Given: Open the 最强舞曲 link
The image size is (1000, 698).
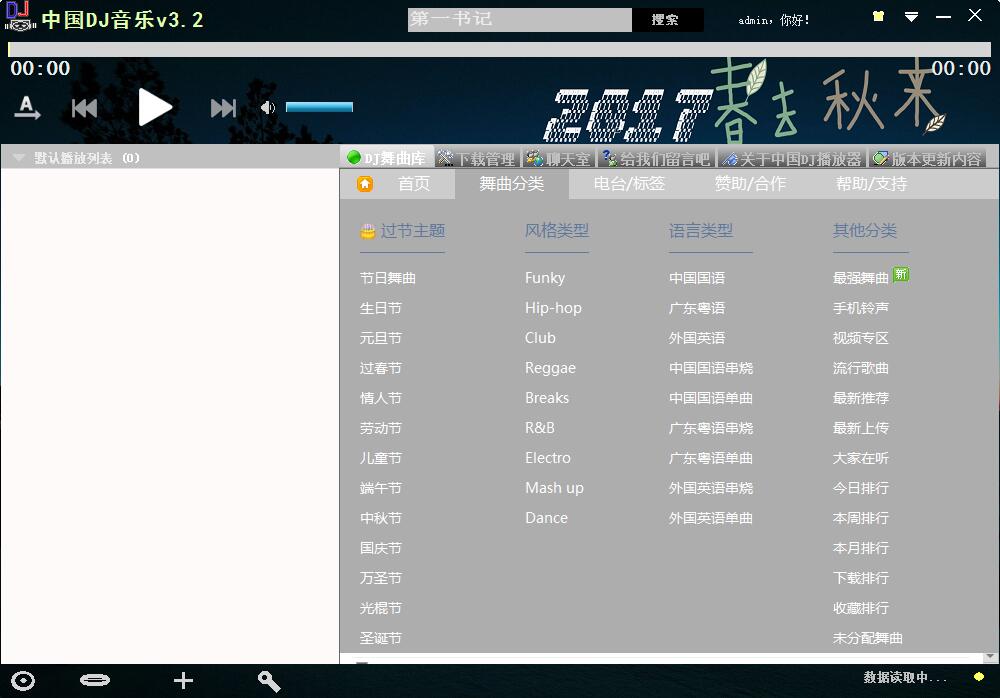Looking at the screenshot, I should [x=860, y=278].
